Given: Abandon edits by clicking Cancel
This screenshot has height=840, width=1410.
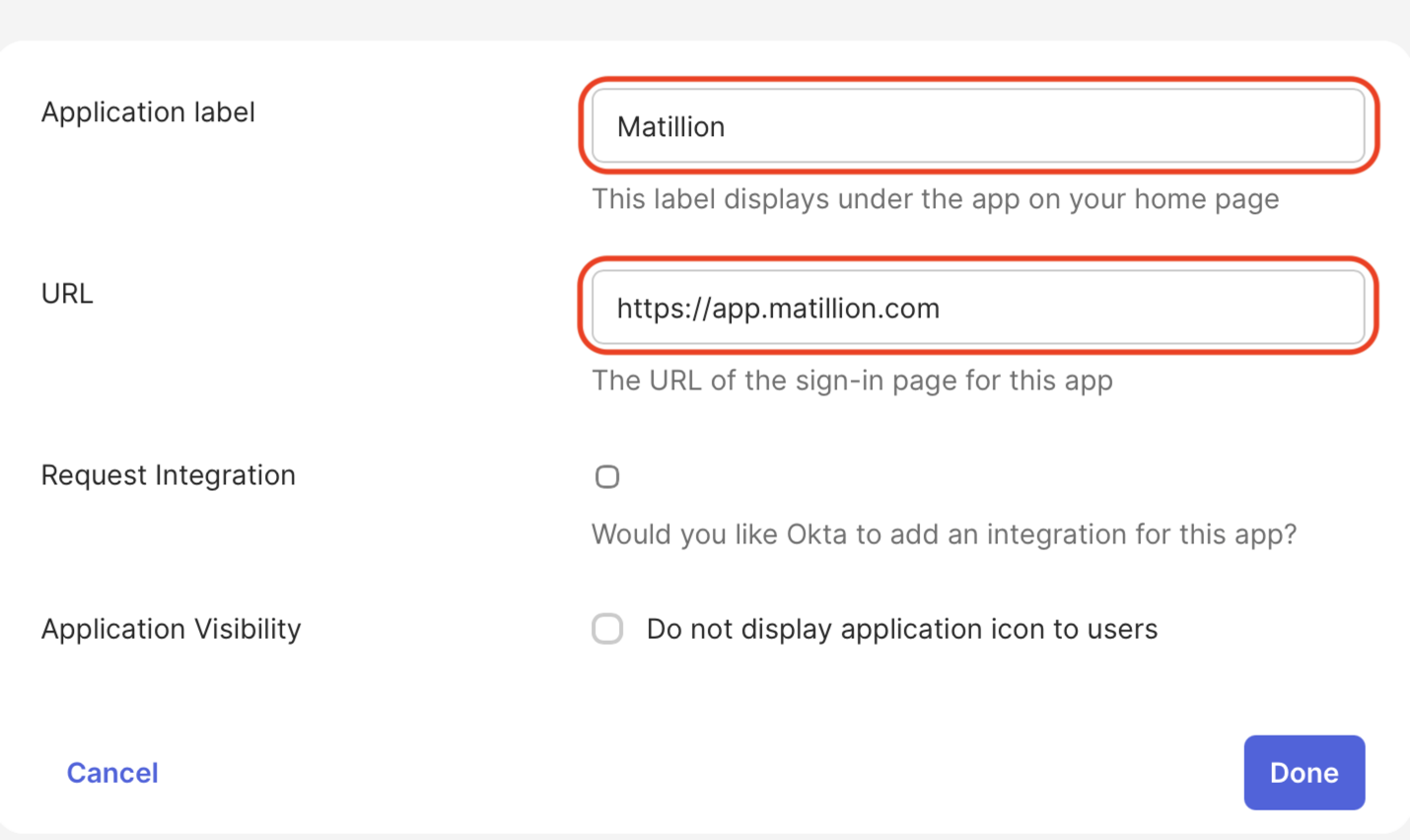Looking at the screenshot, I should (x=111, y=773).
